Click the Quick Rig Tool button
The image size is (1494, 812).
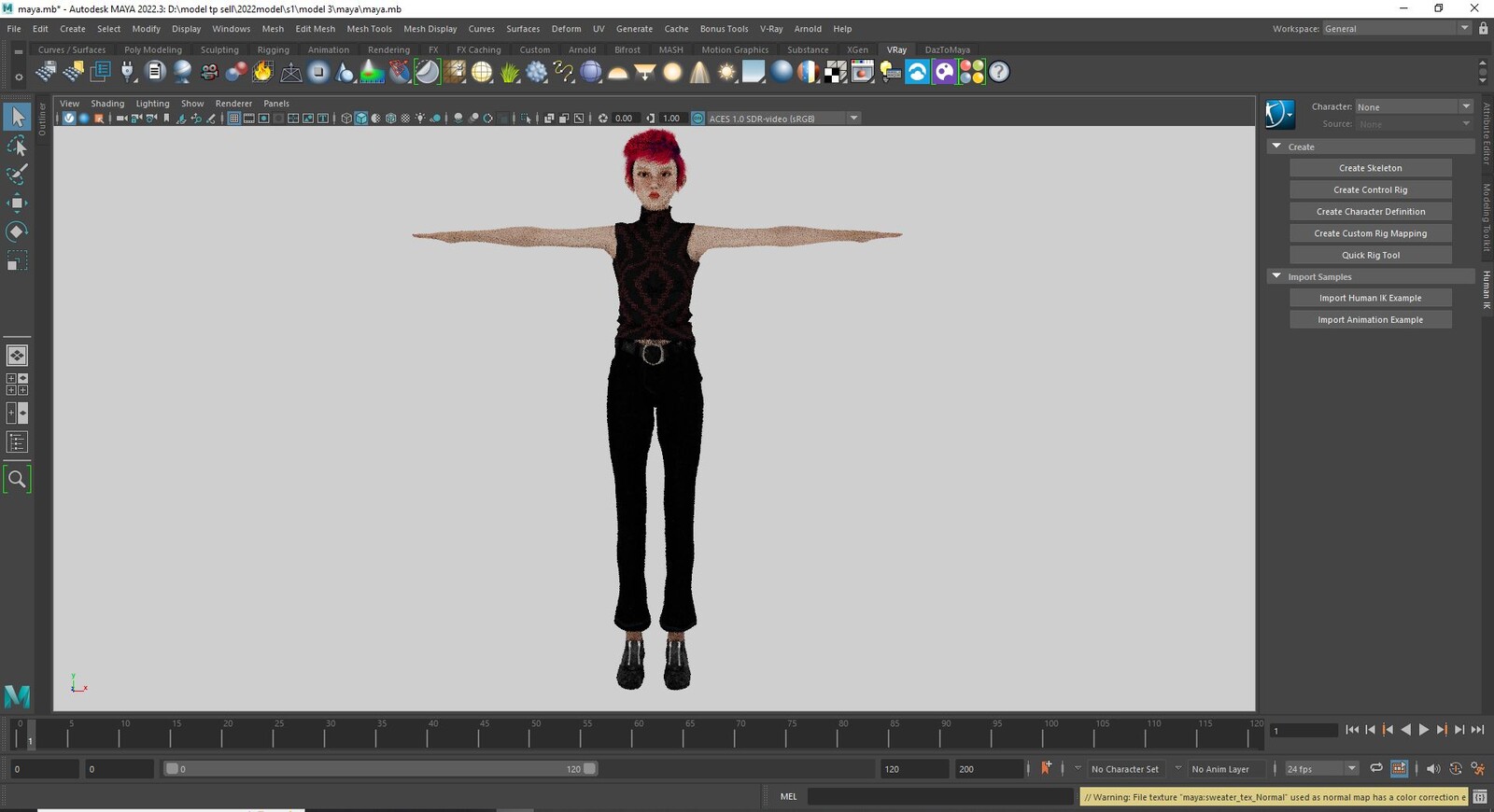click(1370, 255)
